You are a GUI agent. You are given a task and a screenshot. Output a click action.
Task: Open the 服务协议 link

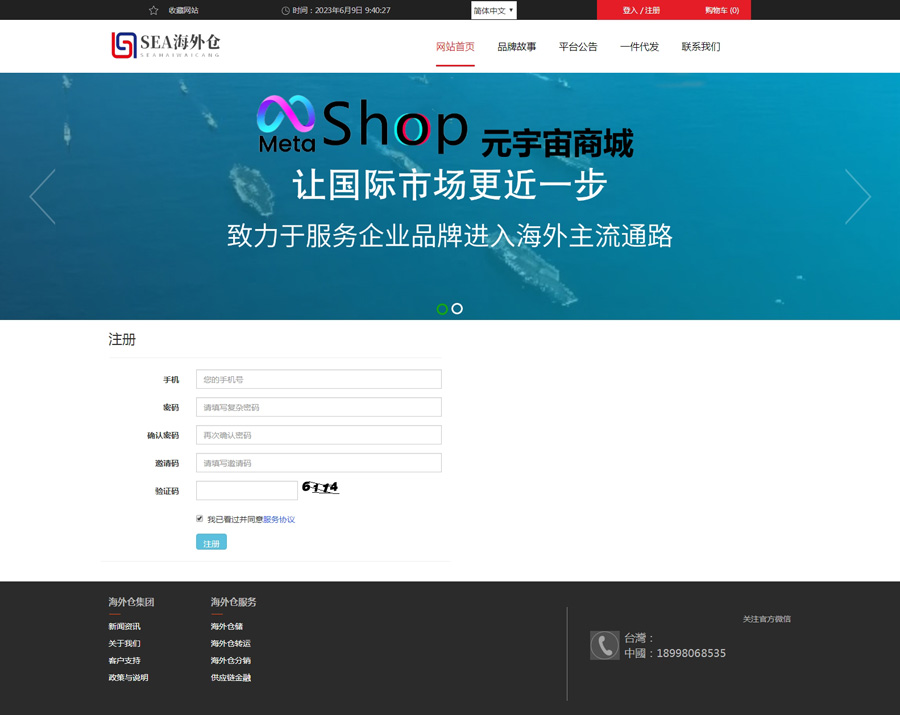279,520
